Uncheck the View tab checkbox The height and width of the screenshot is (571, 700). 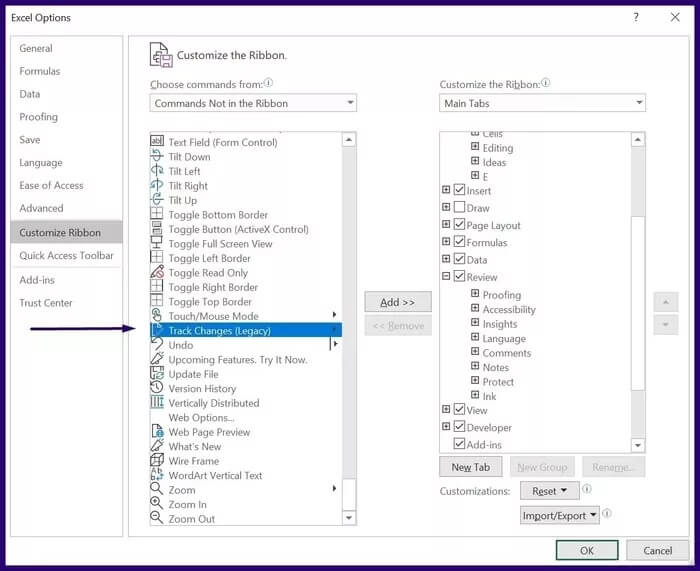(459, 409)
